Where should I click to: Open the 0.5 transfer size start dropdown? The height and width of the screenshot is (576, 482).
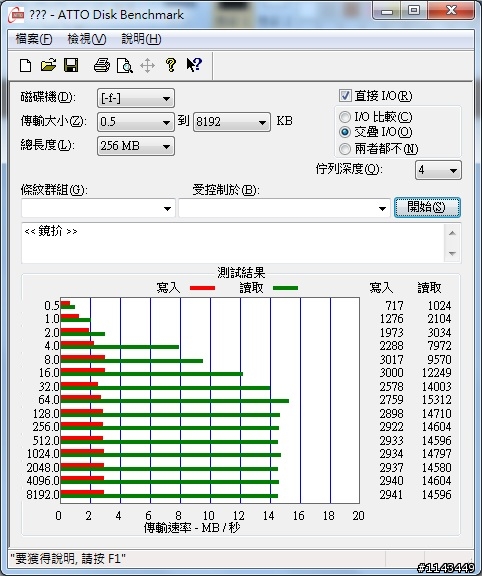[136, 122]
